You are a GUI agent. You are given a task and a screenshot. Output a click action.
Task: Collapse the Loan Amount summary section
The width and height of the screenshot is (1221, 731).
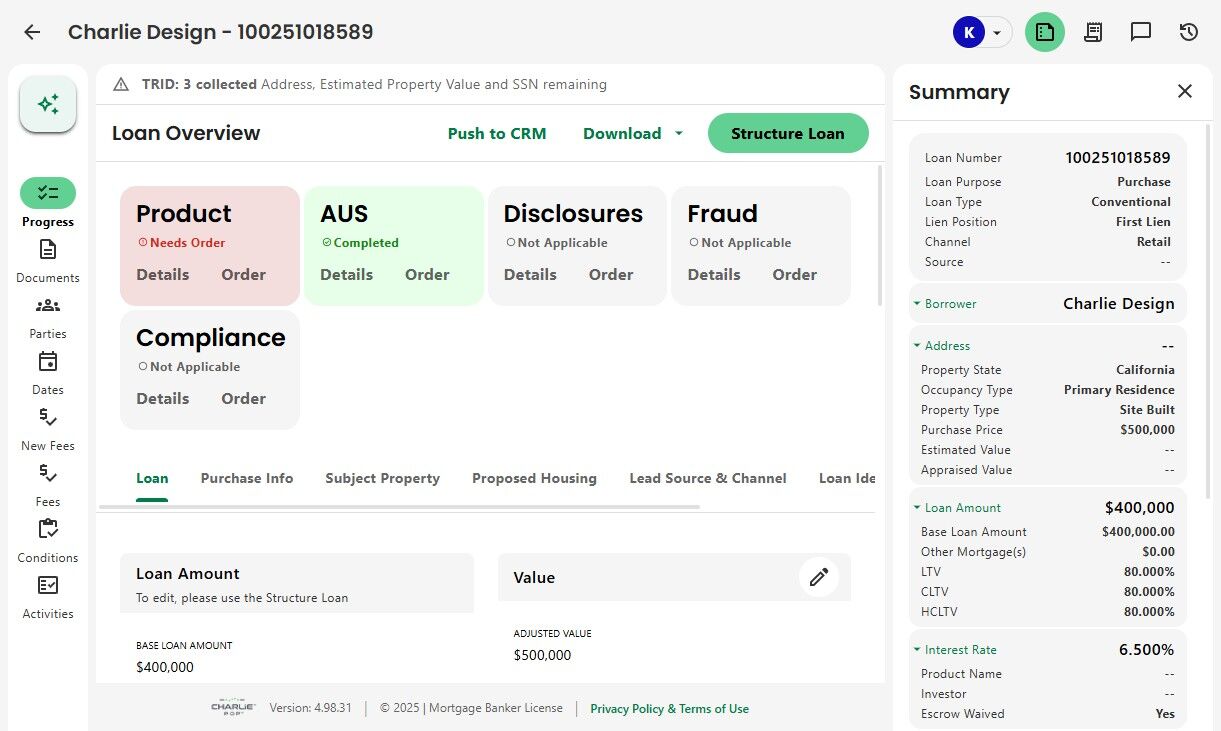(917, 508)
